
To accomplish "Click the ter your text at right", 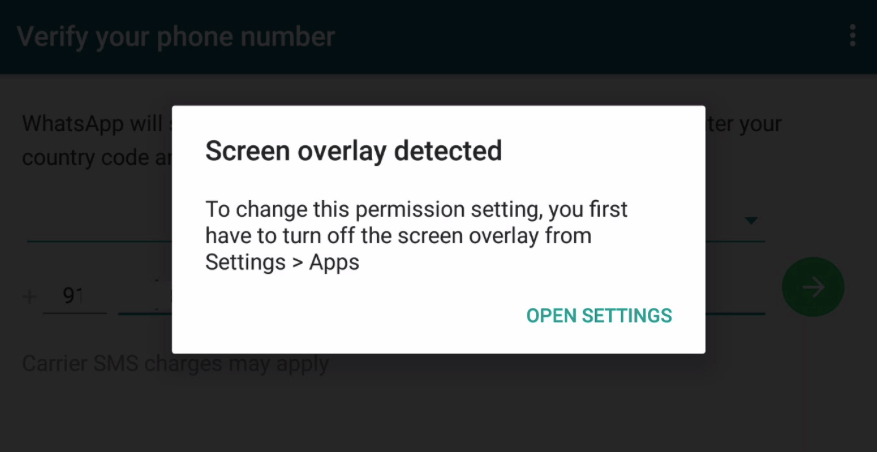I will point(743,123).
